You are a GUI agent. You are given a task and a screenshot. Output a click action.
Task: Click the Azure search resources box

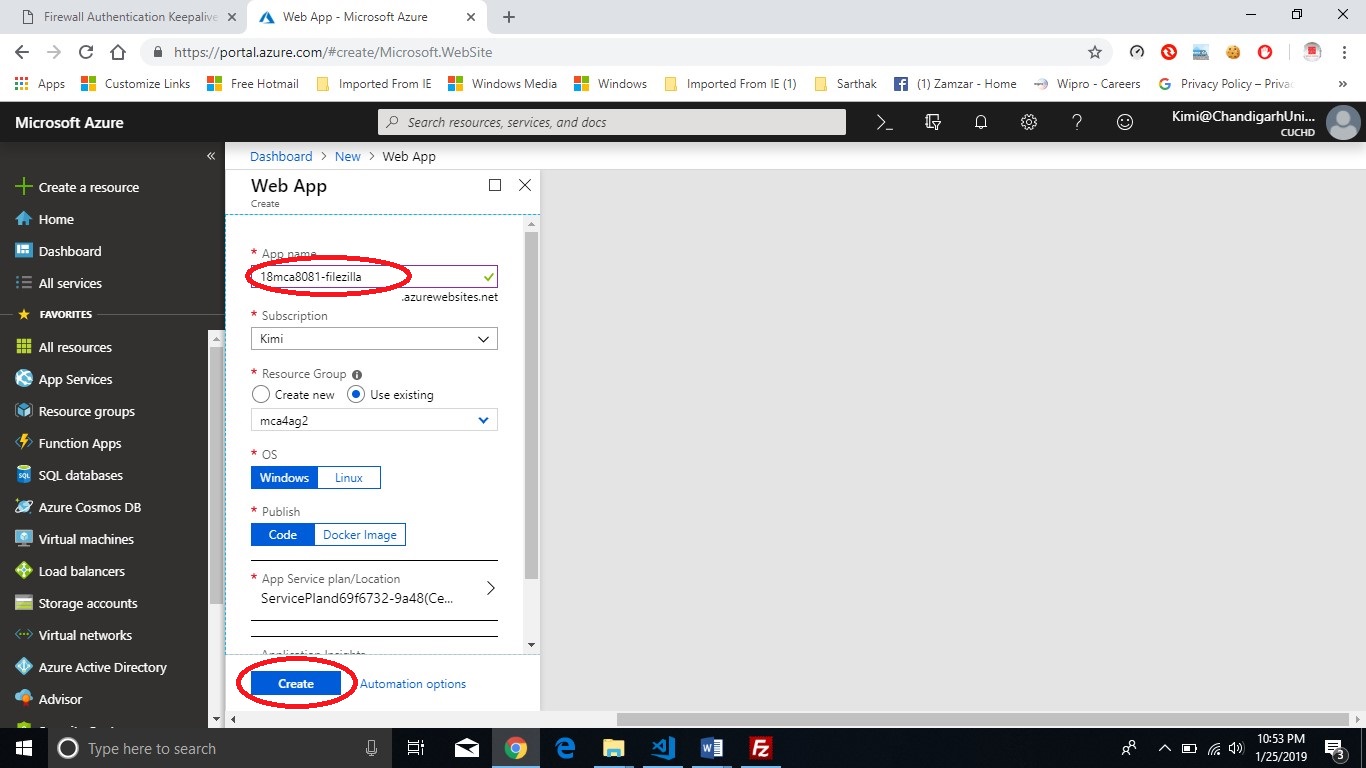point(612,122)
